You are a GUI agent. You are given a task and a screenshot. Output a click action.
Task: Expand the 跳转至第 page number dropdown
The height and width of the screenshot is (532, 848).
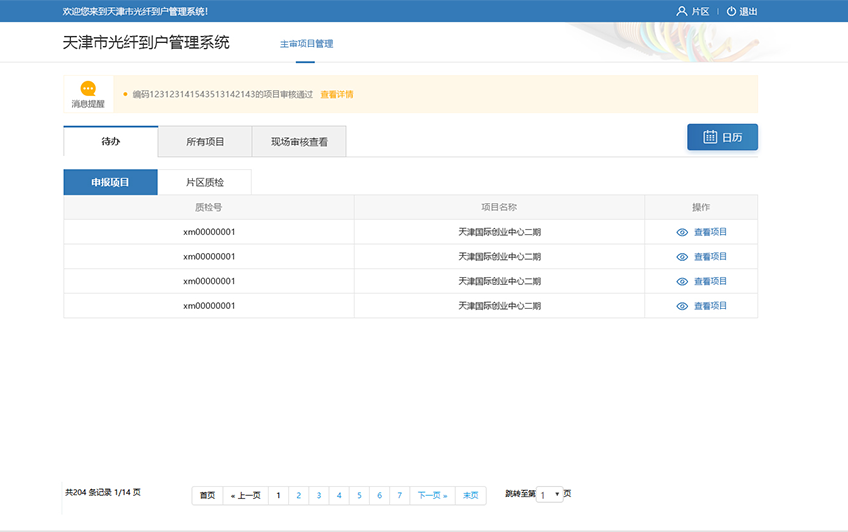click(550, 494)
